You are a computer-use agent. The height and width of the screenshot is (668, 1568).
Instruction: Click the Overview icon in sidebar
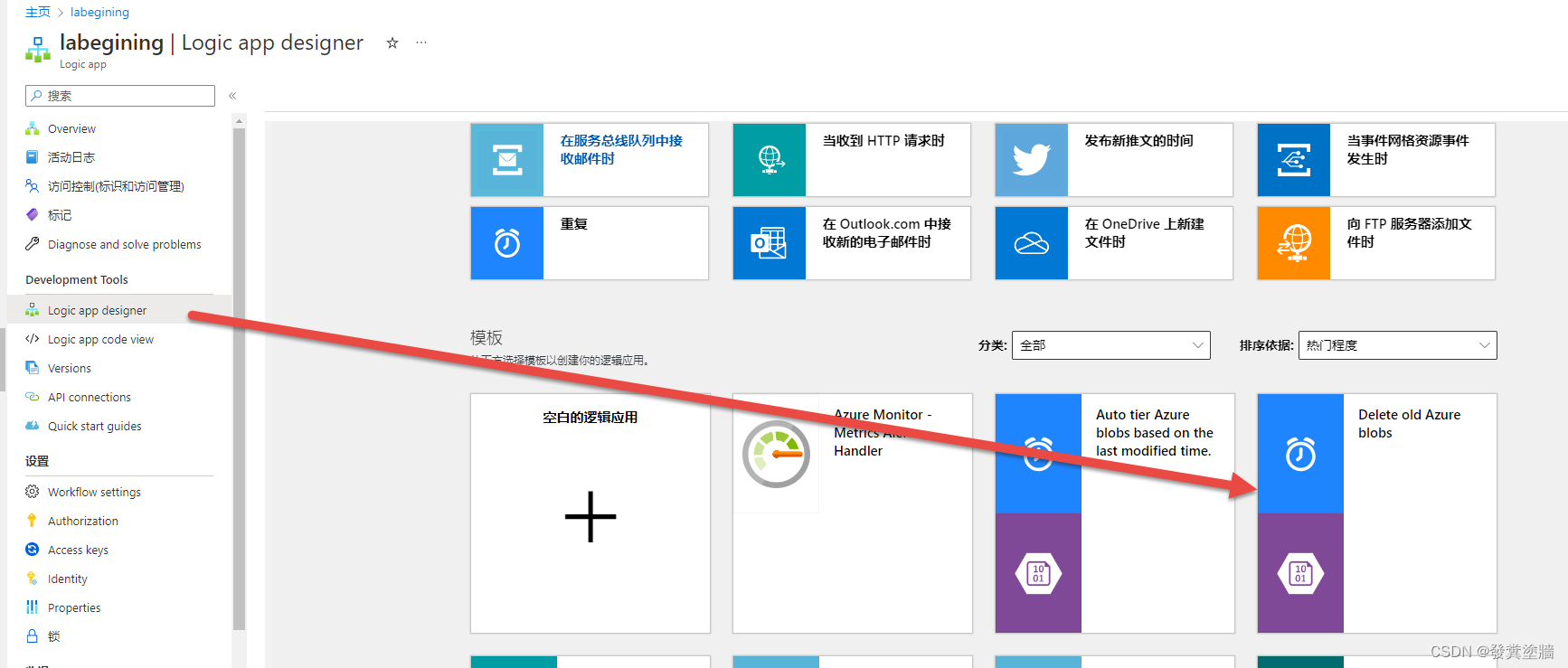pyautogui.click(x=33, y=128)
